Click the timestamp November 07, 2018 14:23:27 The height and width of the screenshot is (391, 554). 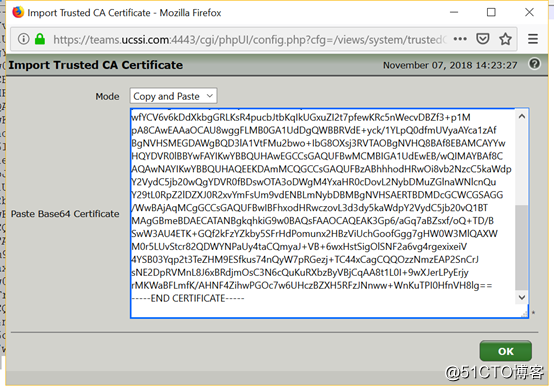pyautogui.click(x=450, y=65)
